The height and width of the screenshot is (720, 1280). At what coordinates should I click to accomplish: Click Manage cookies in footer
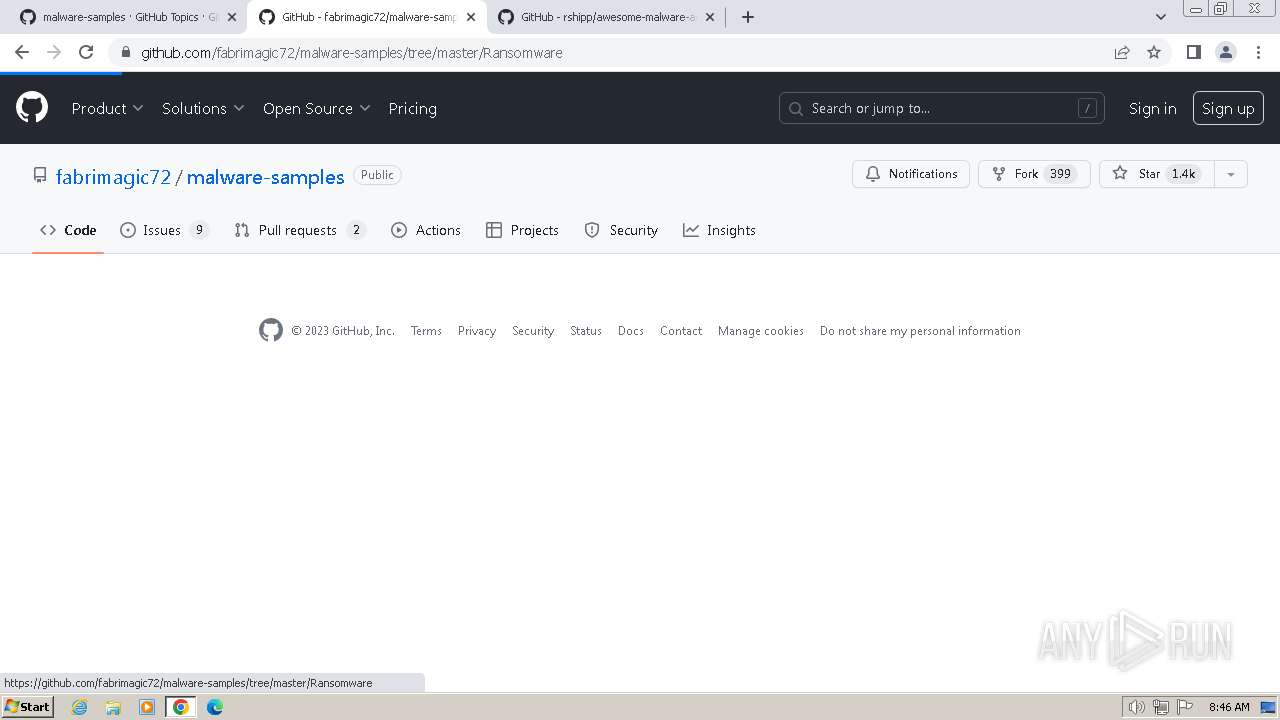pyautogui.click(x=761, y=331)
